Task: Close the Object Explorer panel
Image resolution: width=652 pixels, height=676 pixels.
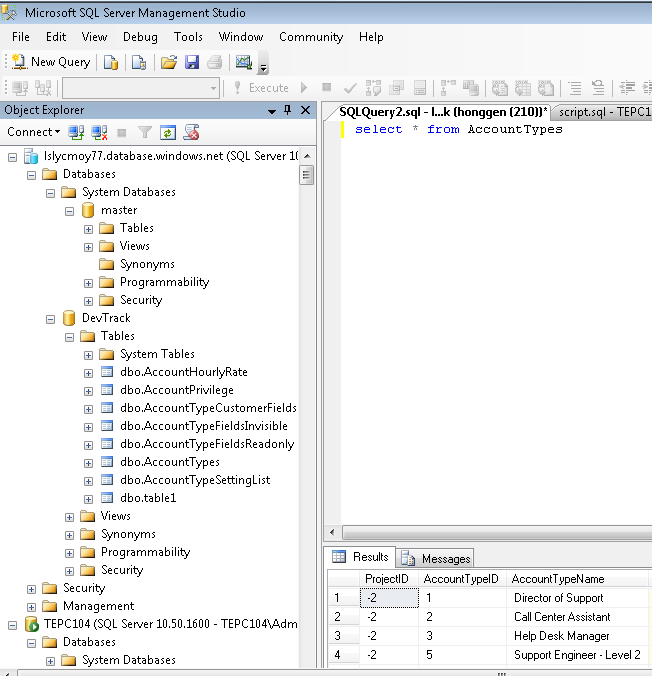Action: [305, 110]
